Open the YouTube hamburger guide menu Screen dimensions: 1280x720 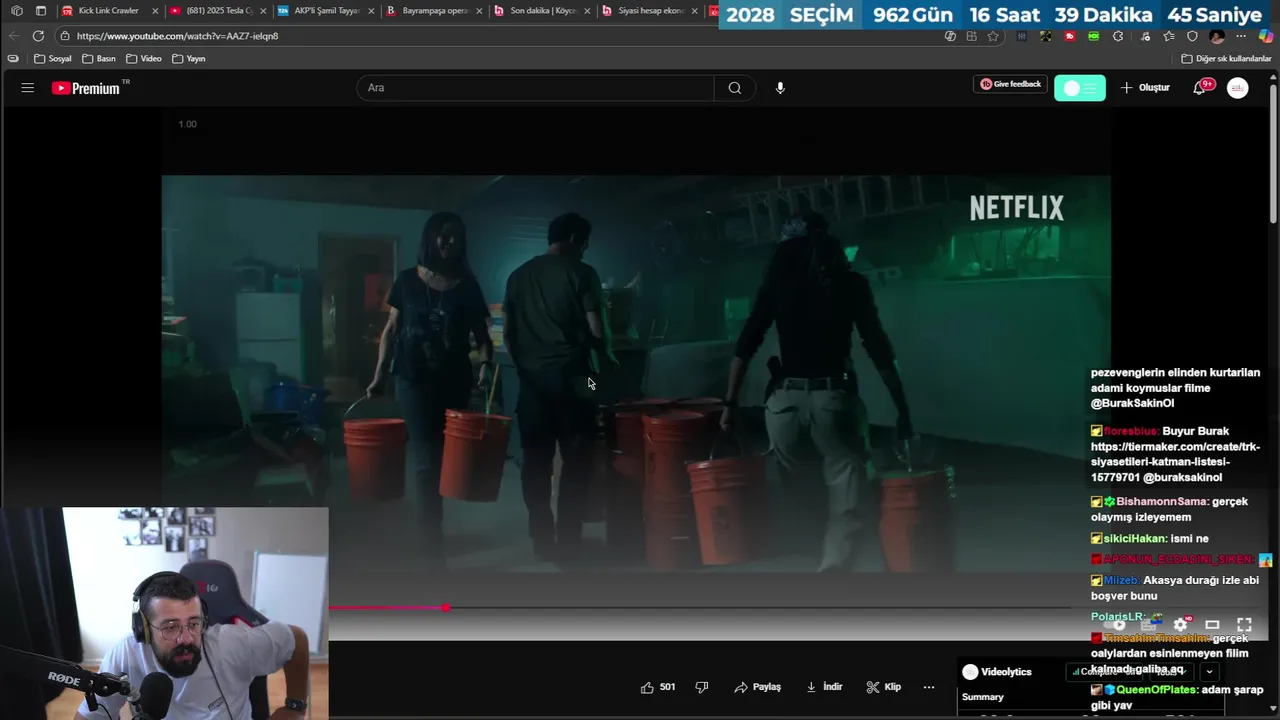pos(27,88)
